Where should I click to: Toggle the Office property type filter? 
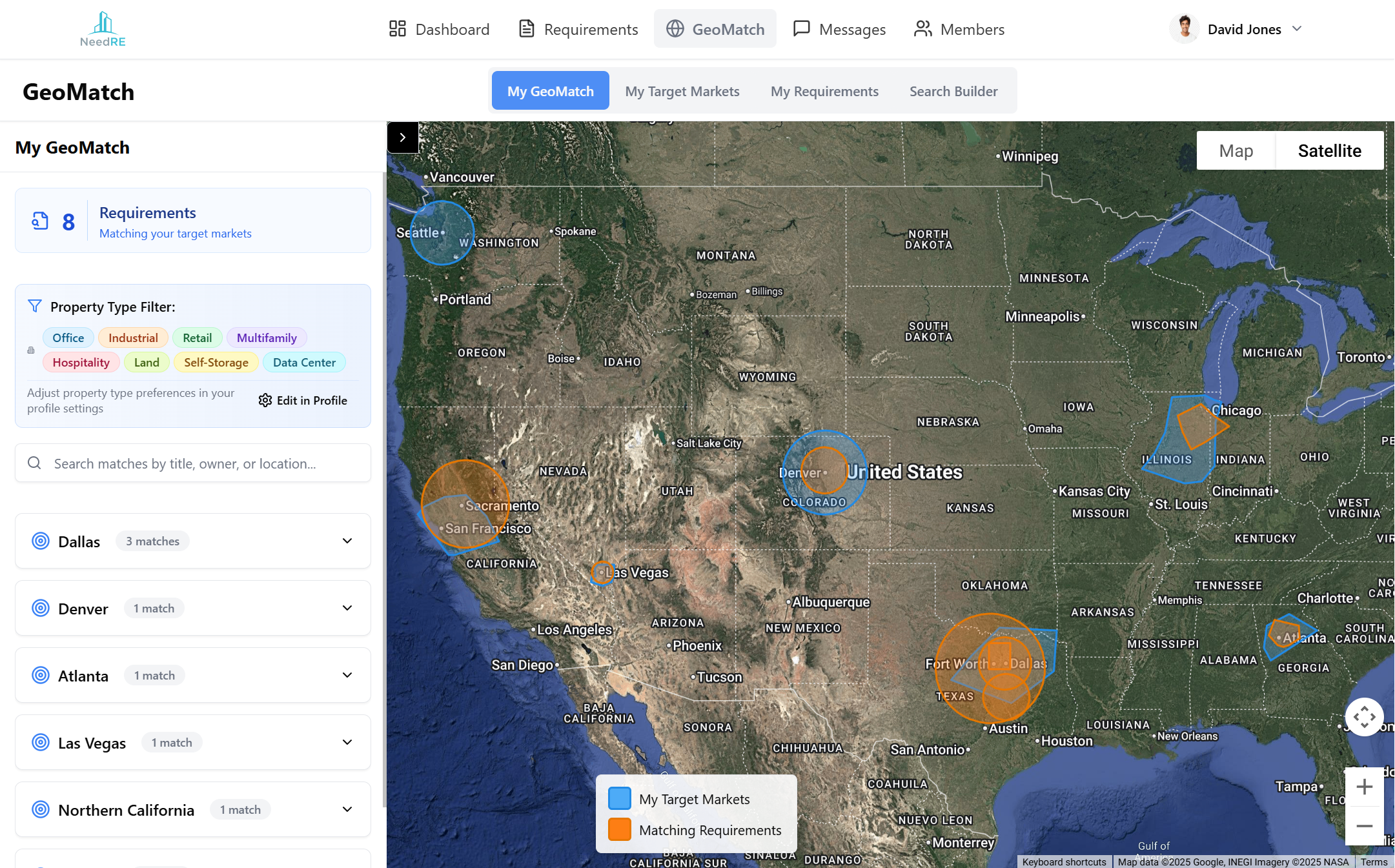point(68,338)
